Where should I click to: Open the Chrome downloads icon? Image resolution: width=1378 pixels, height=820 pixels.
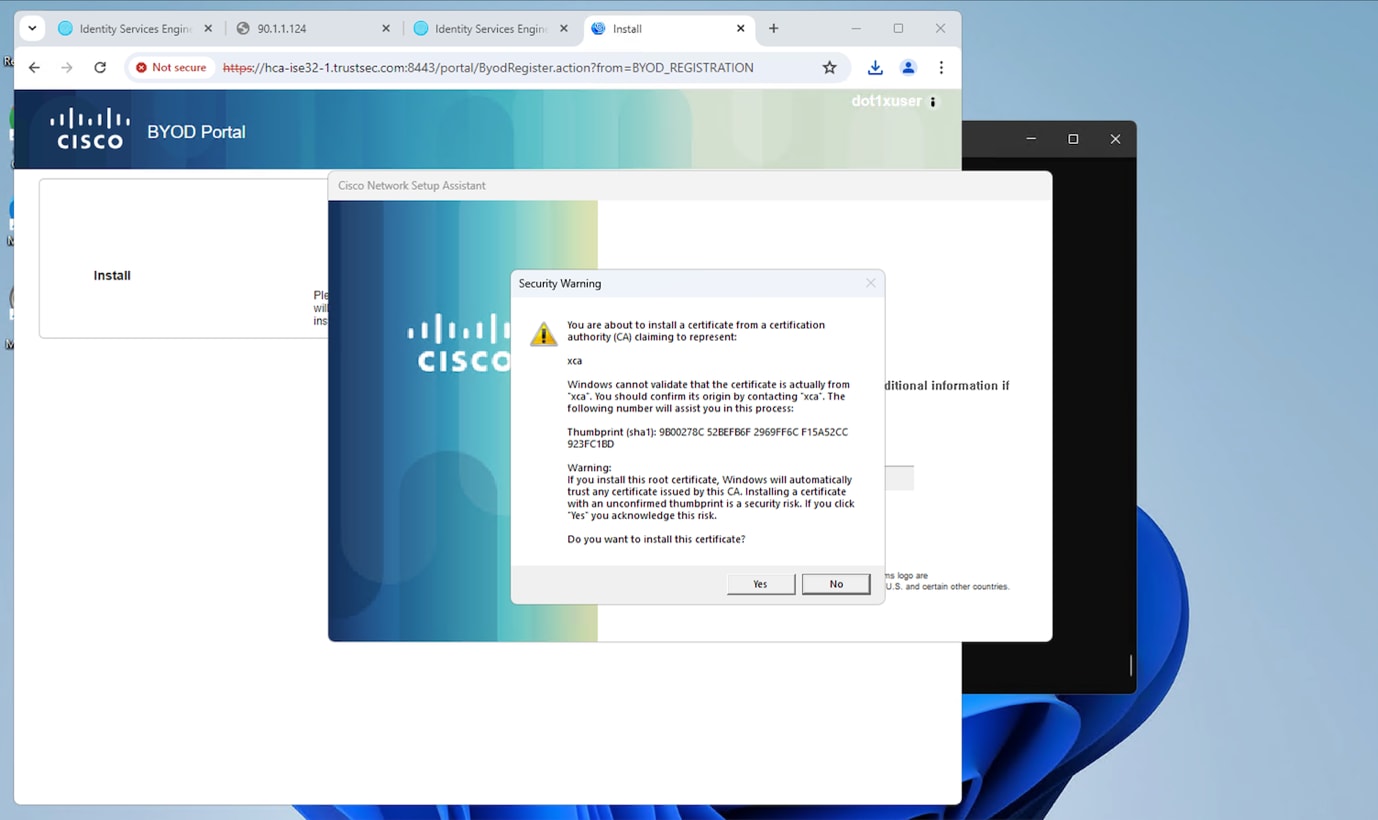pos(875,68)
